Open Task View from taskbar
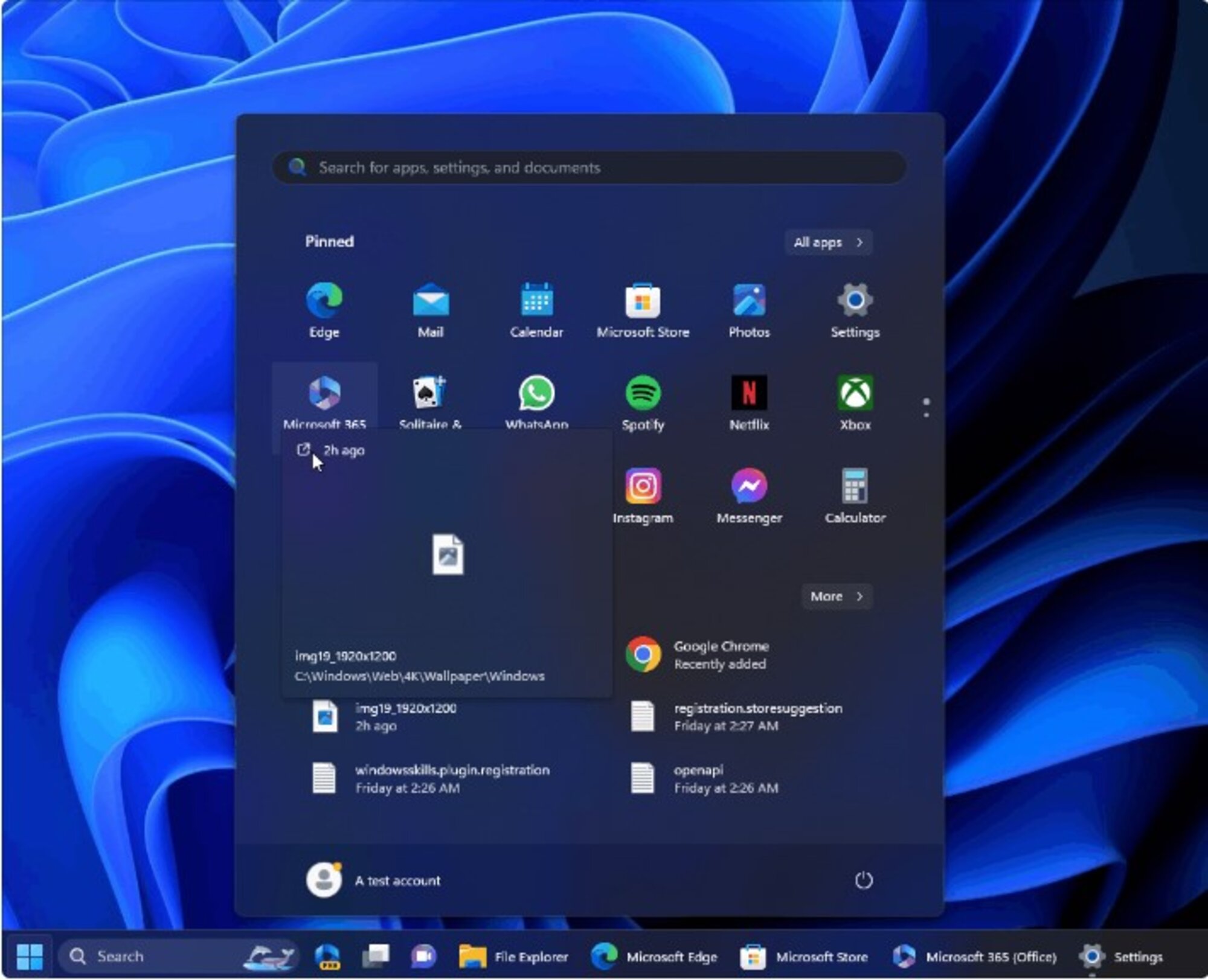 (376, 956)
